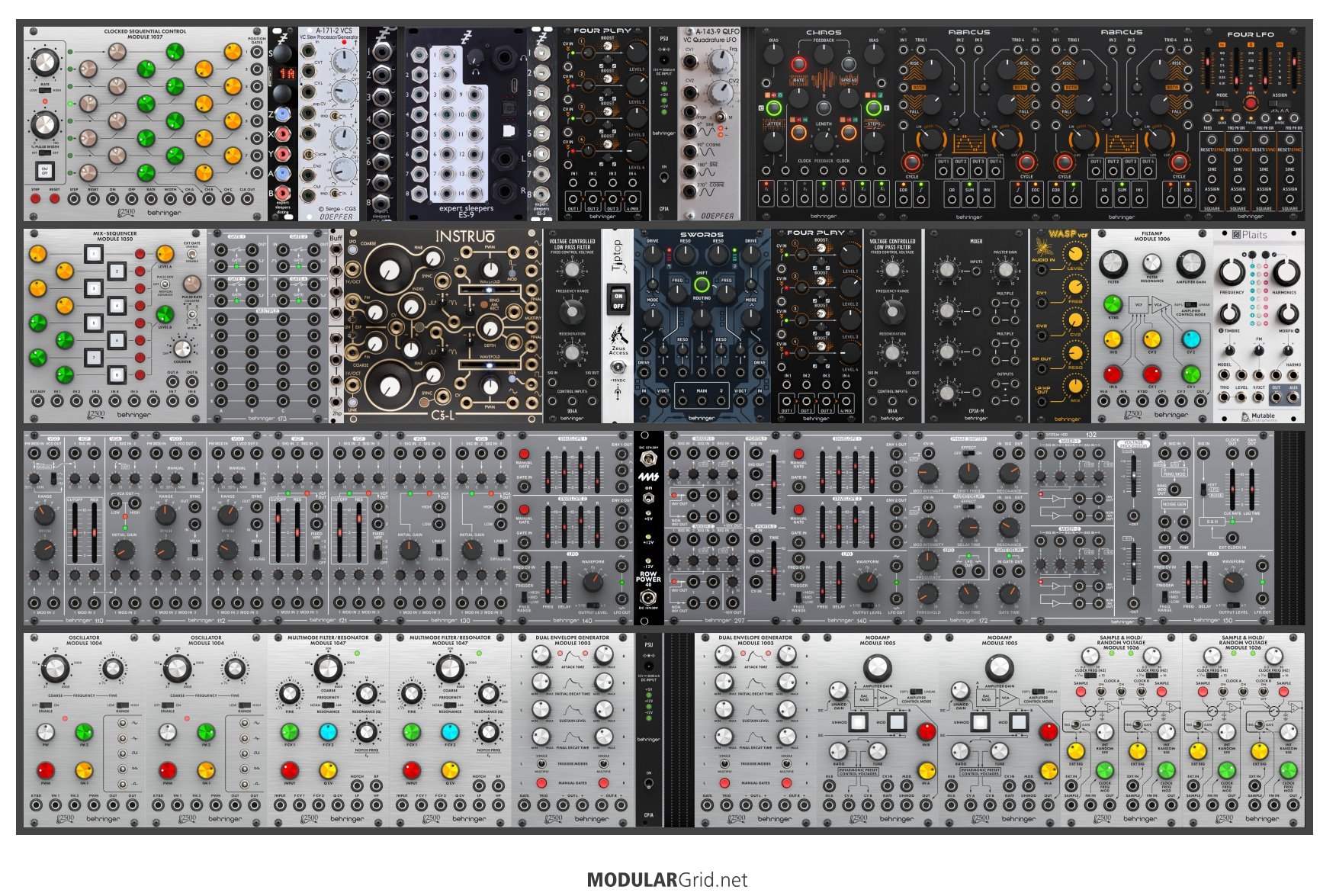The image size is (1336, 896).
Task: Select the HARMONICS knob on Plaits
Action: [x=1286, y=271]
